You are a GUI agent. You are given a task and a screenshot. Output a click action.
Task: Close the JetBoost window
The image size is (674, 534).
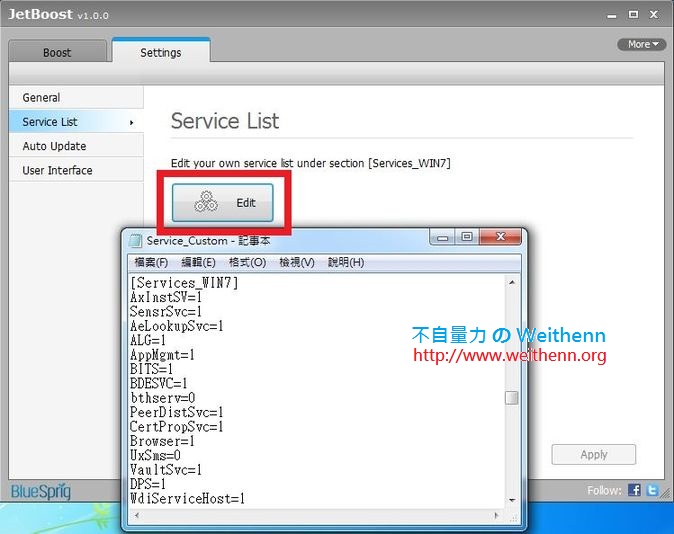coord(654,15)
